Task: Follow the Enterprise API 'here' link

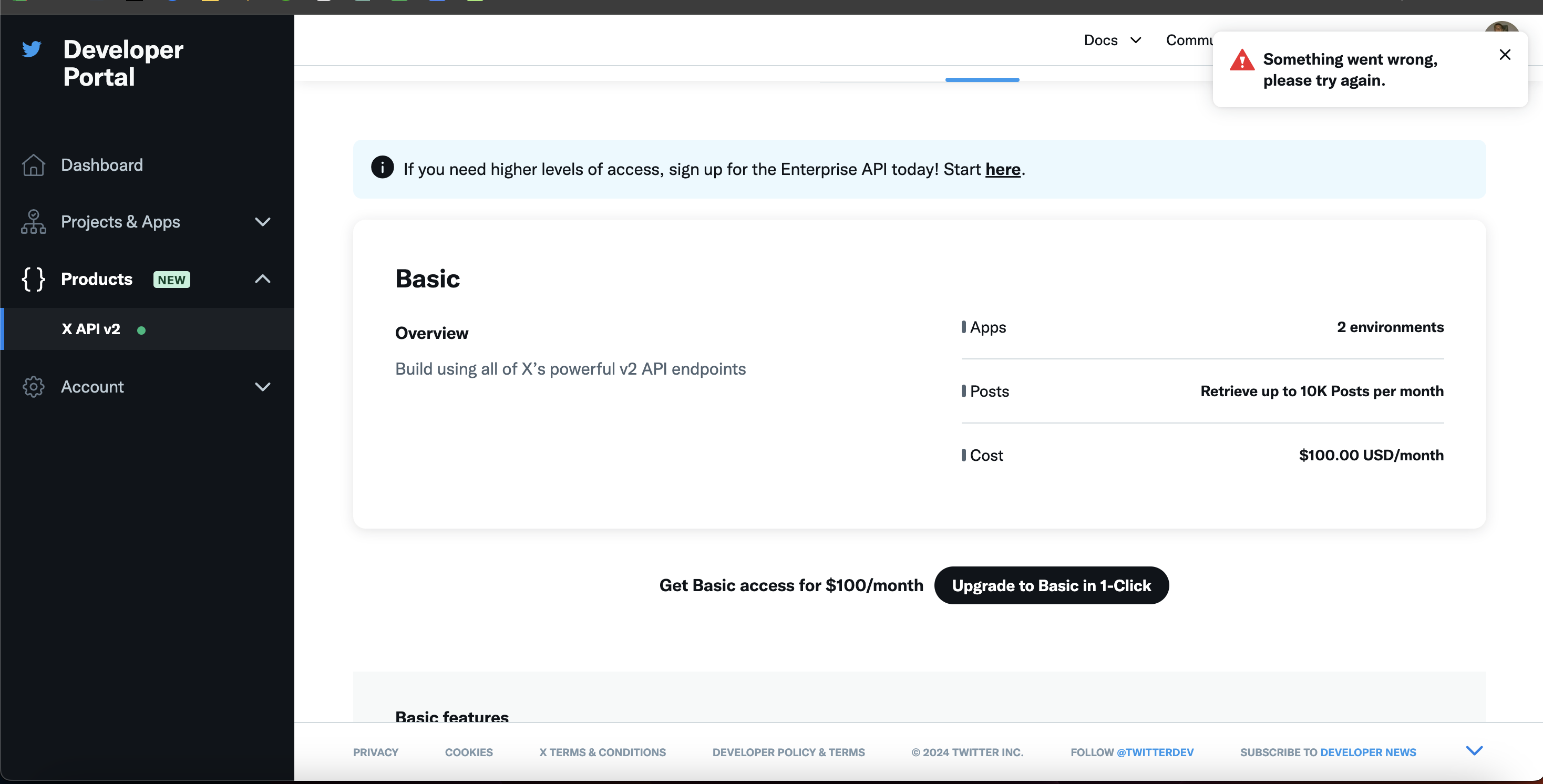Action: click(1003, 170)
